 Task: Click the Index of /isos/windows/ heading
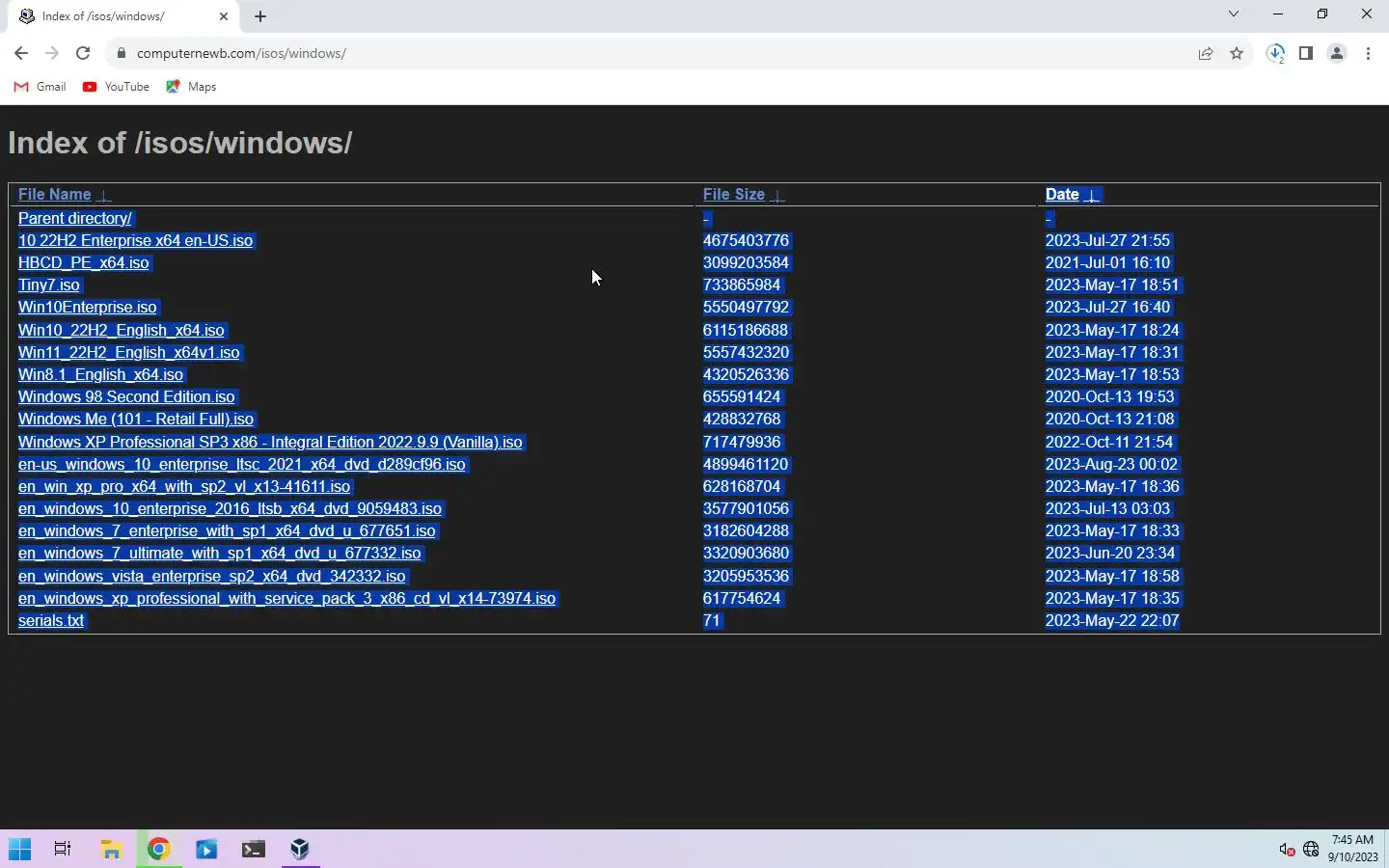[180, 143]
